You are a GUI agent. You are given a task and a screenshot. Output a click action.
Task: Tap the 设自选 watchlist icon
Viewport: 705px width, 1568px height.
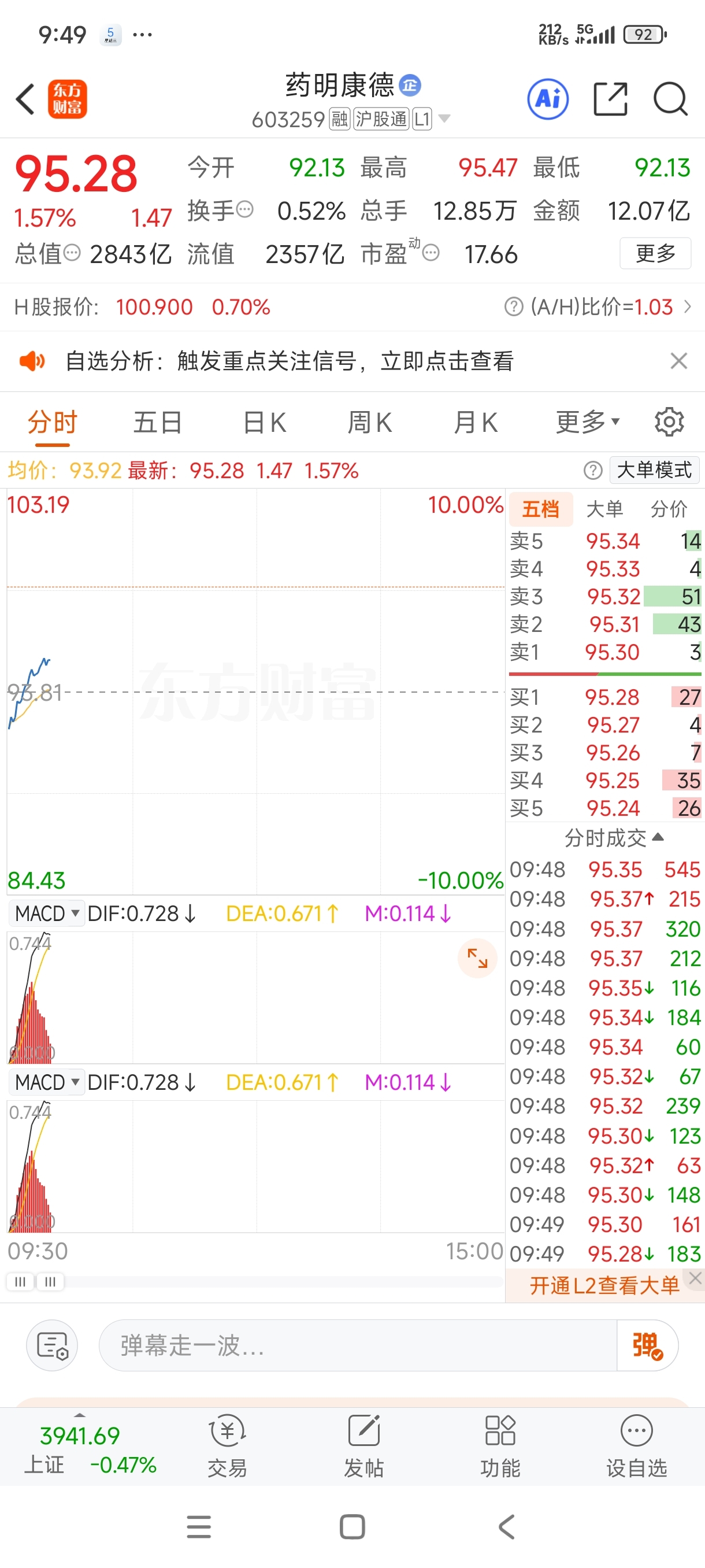coord(636,1446)
